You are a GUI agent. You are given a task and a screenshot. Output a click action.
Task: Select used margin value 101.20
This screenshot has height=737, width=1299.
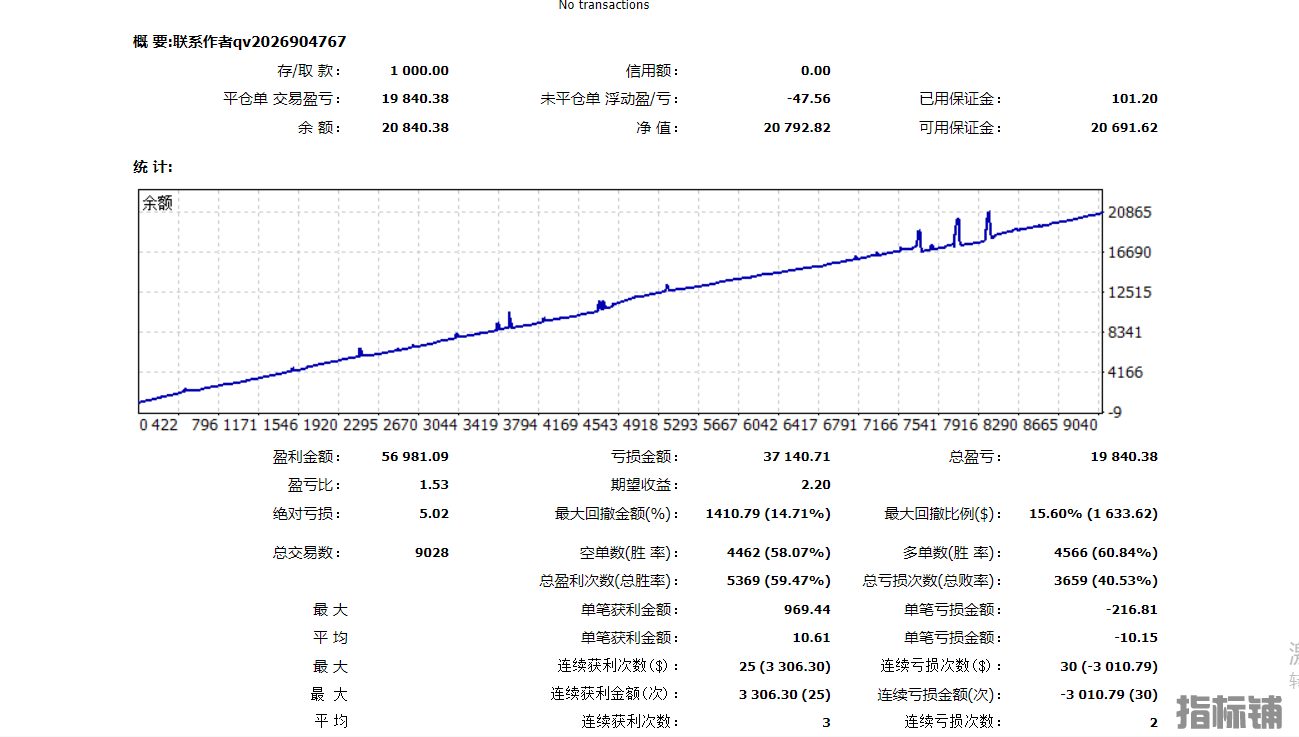click(1134, 99)
